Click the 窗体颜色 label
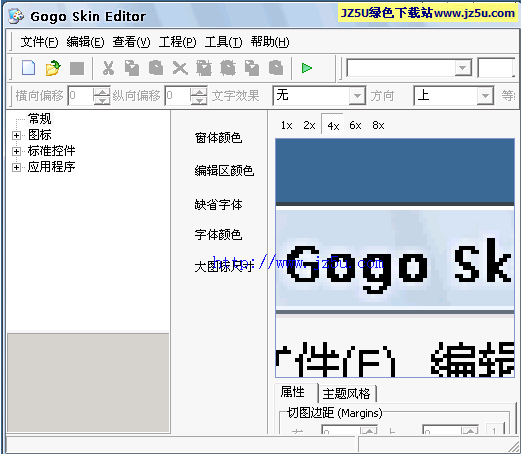The height and width of the screenshot is (454, 521). click(218, 137)
